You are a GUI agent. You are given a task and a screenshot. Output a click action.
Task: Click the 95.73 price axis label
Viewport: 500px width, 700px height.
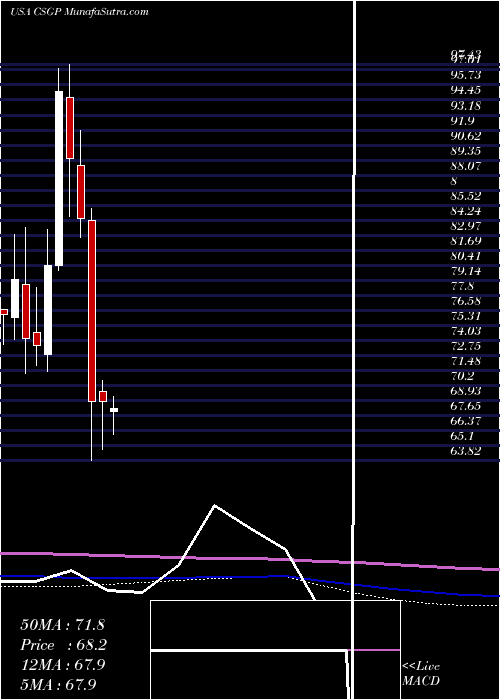(466, 75)
